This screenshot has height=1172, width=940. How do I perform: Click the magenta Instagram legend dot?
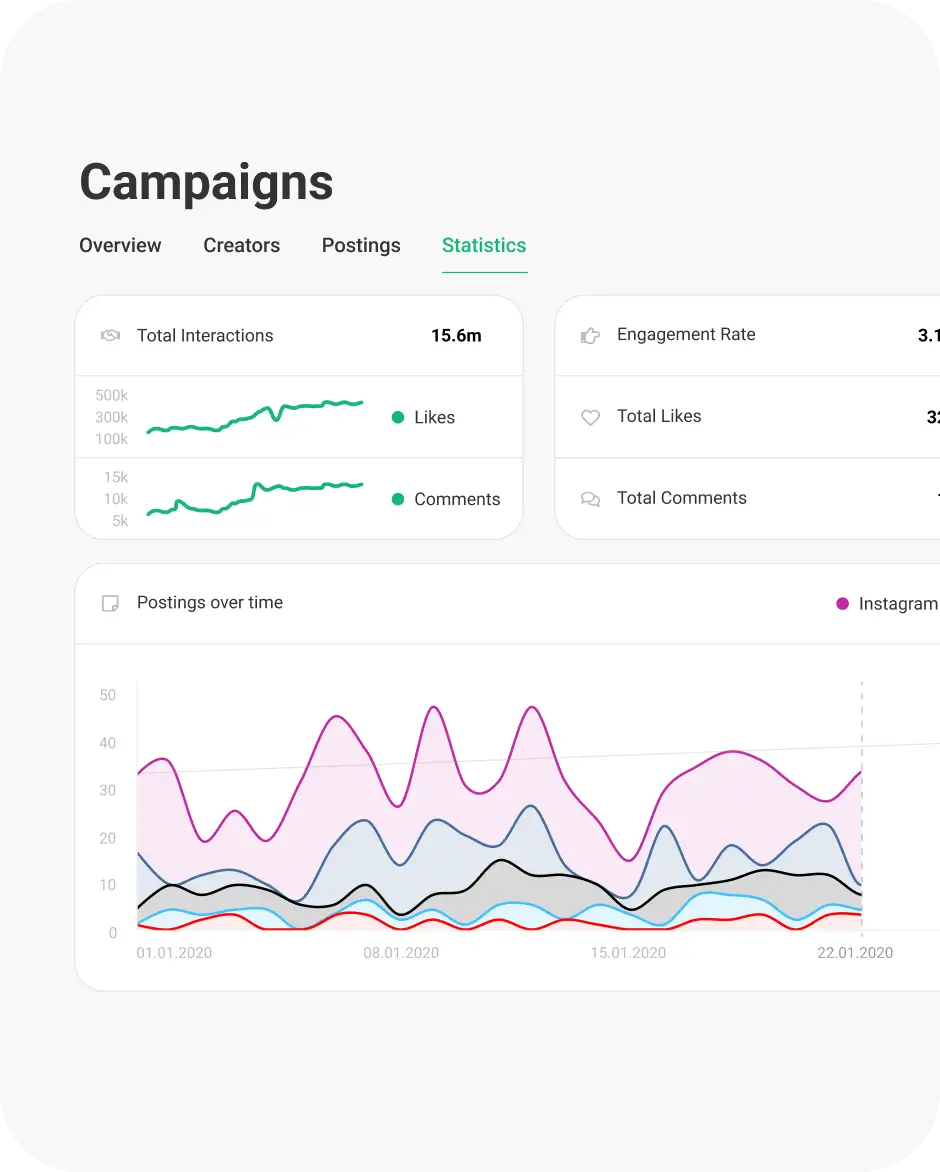click(x=842, y=604)
